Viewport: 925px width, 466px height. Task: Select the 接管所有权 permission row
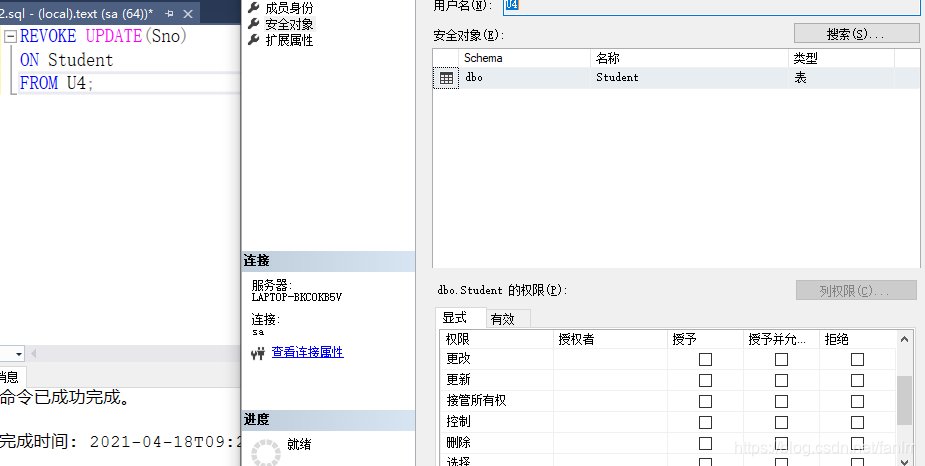click(668, 401)
